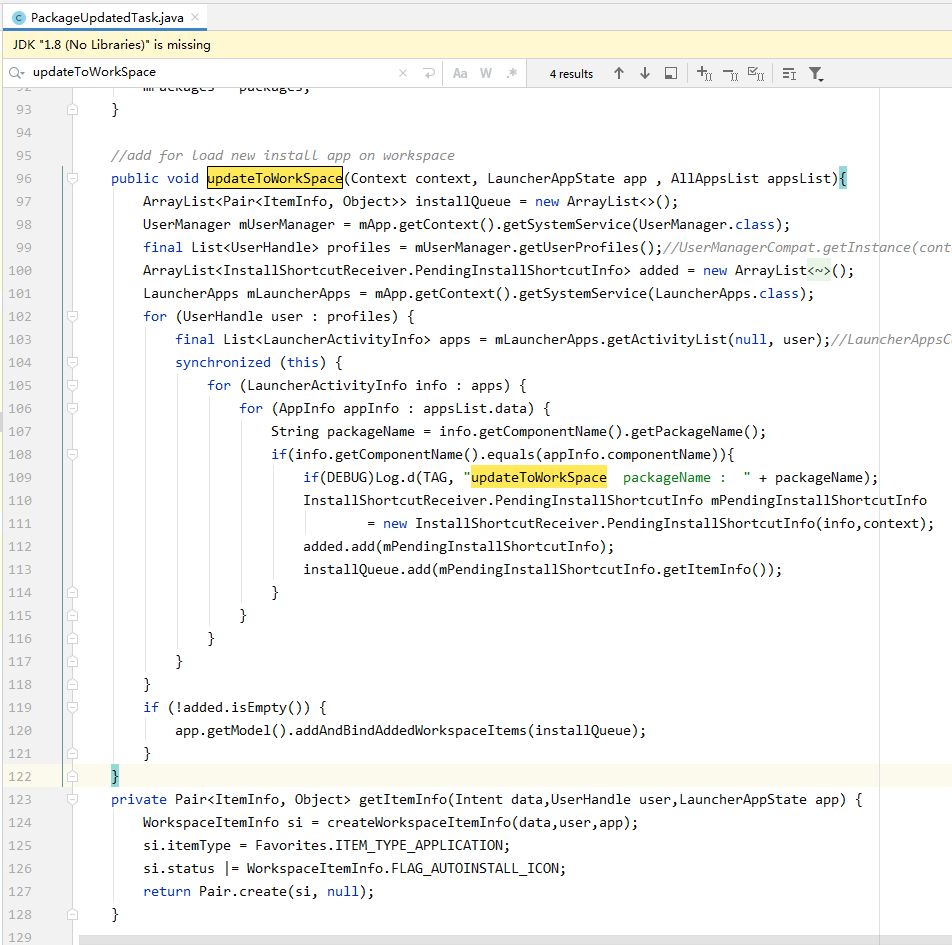
Task: Click fold end marker at line 118
Action: (72, 684)
